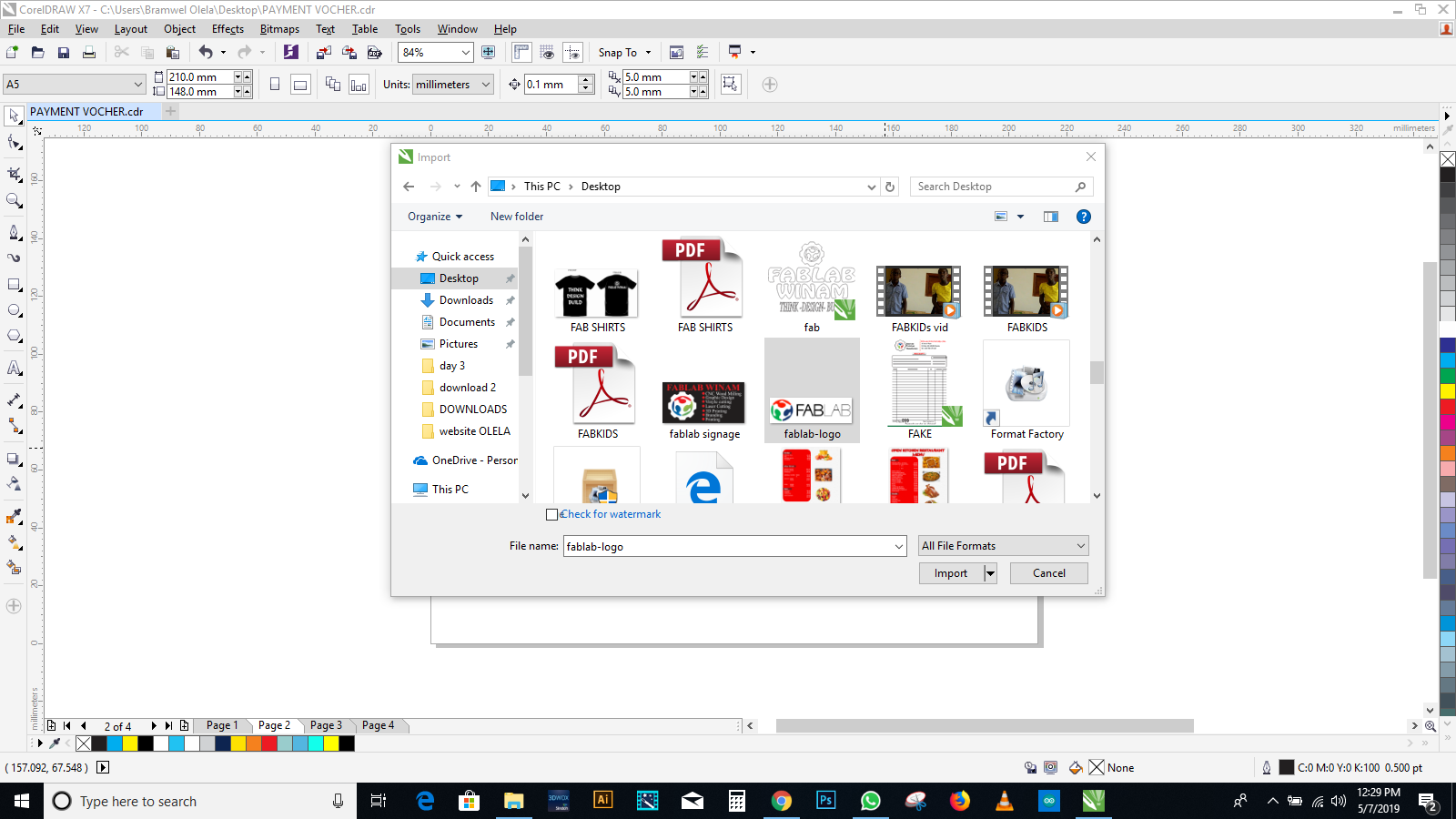Click the Windows Start button
This screenshot has height=819, width=1456.
coord(22,801)
